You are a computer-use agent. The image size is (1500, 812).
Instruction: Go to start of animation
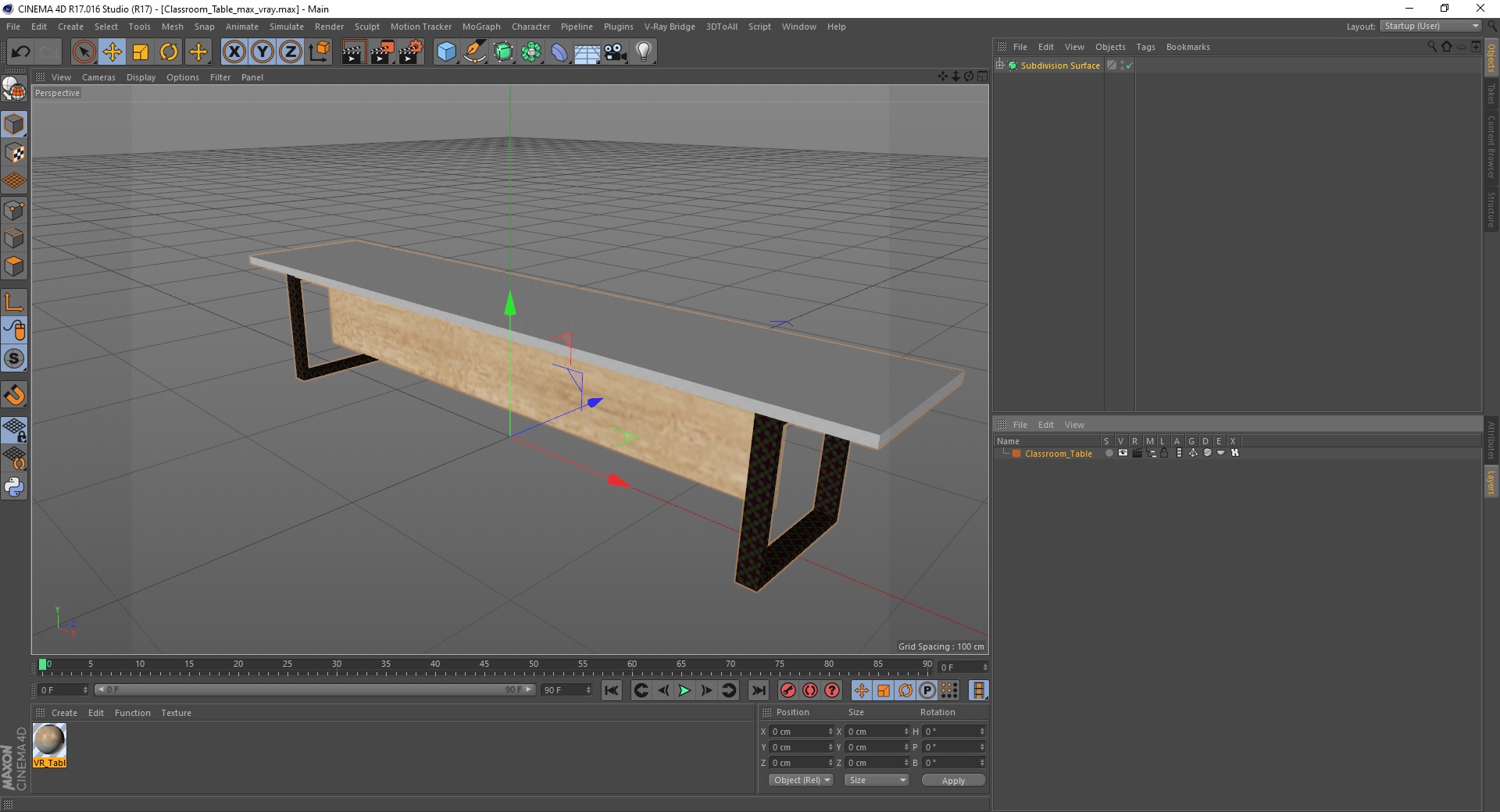(x=612, y=690)
